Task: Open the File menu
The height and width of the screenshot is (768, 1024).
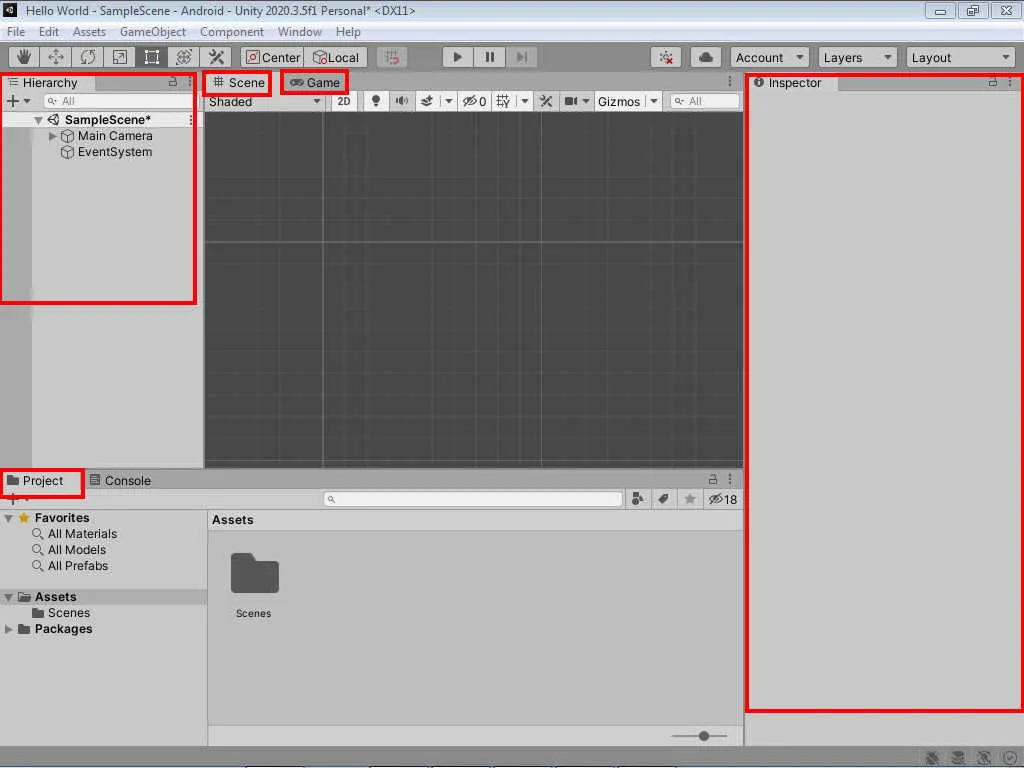Action: 16,32
